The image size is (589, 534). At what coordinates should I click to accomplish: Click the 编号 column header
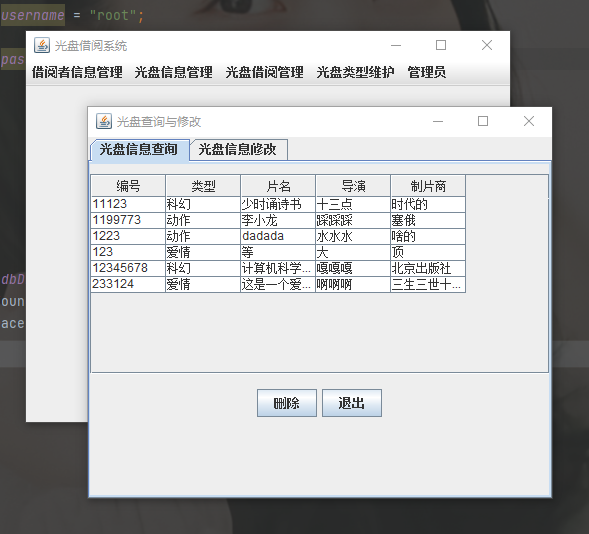[128, 186]
